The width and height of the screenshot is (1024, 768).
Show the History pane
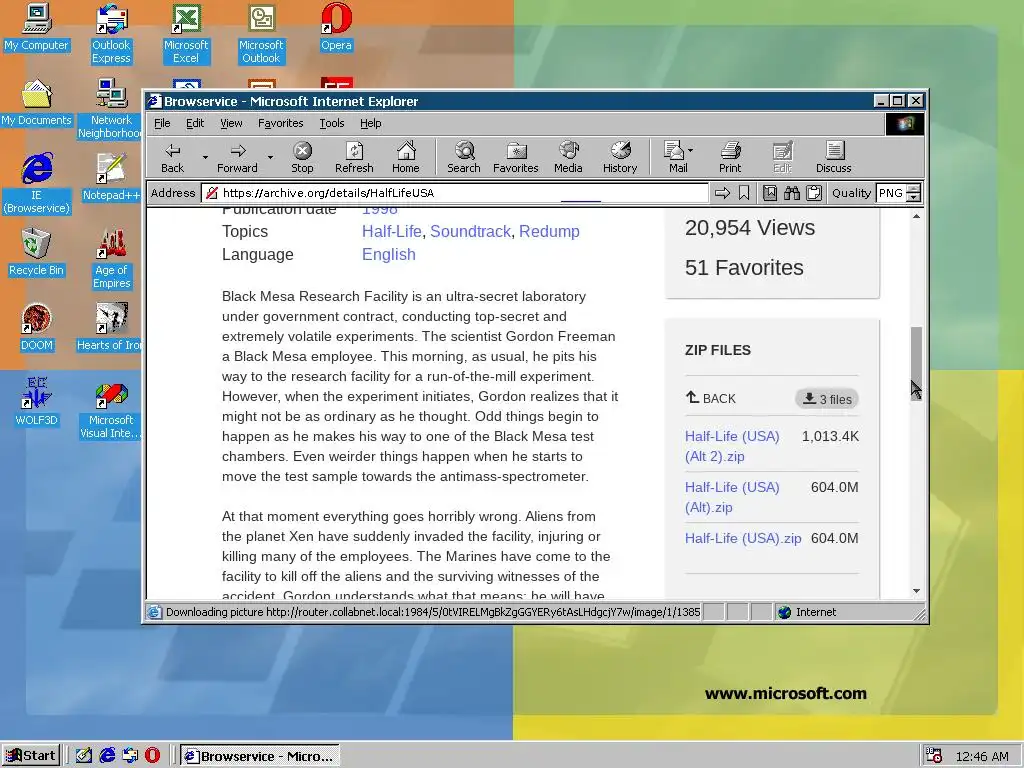coord(620,158)
